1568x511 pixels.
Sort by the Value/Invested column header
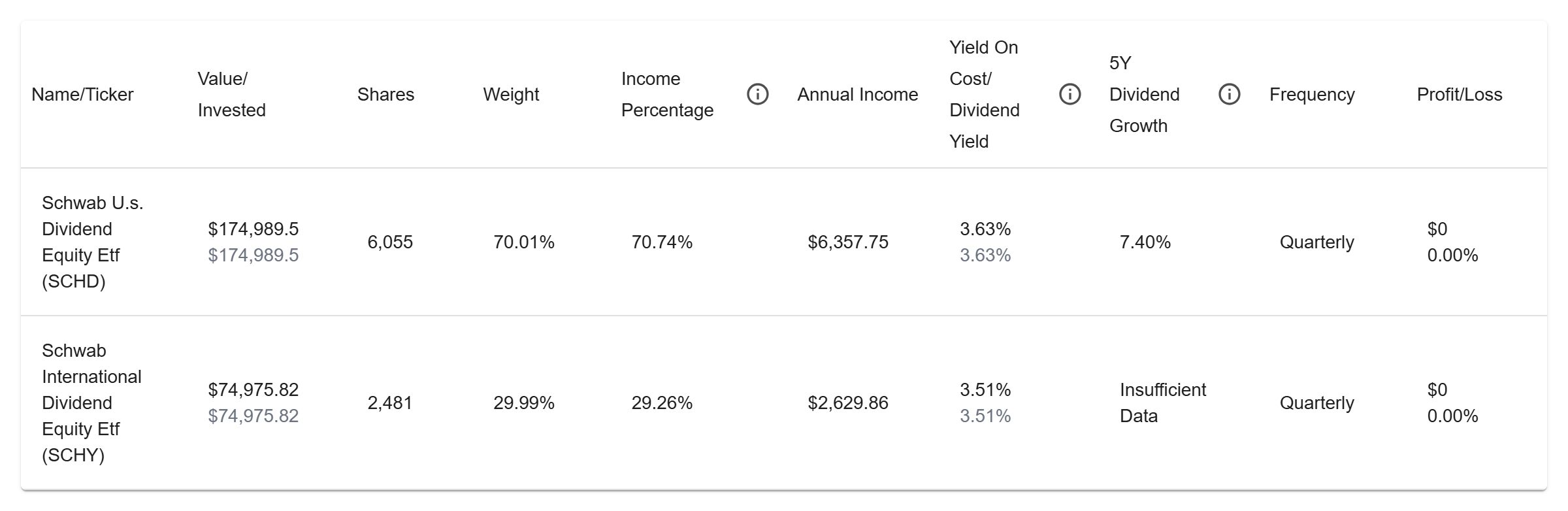(x=231, y=95)
